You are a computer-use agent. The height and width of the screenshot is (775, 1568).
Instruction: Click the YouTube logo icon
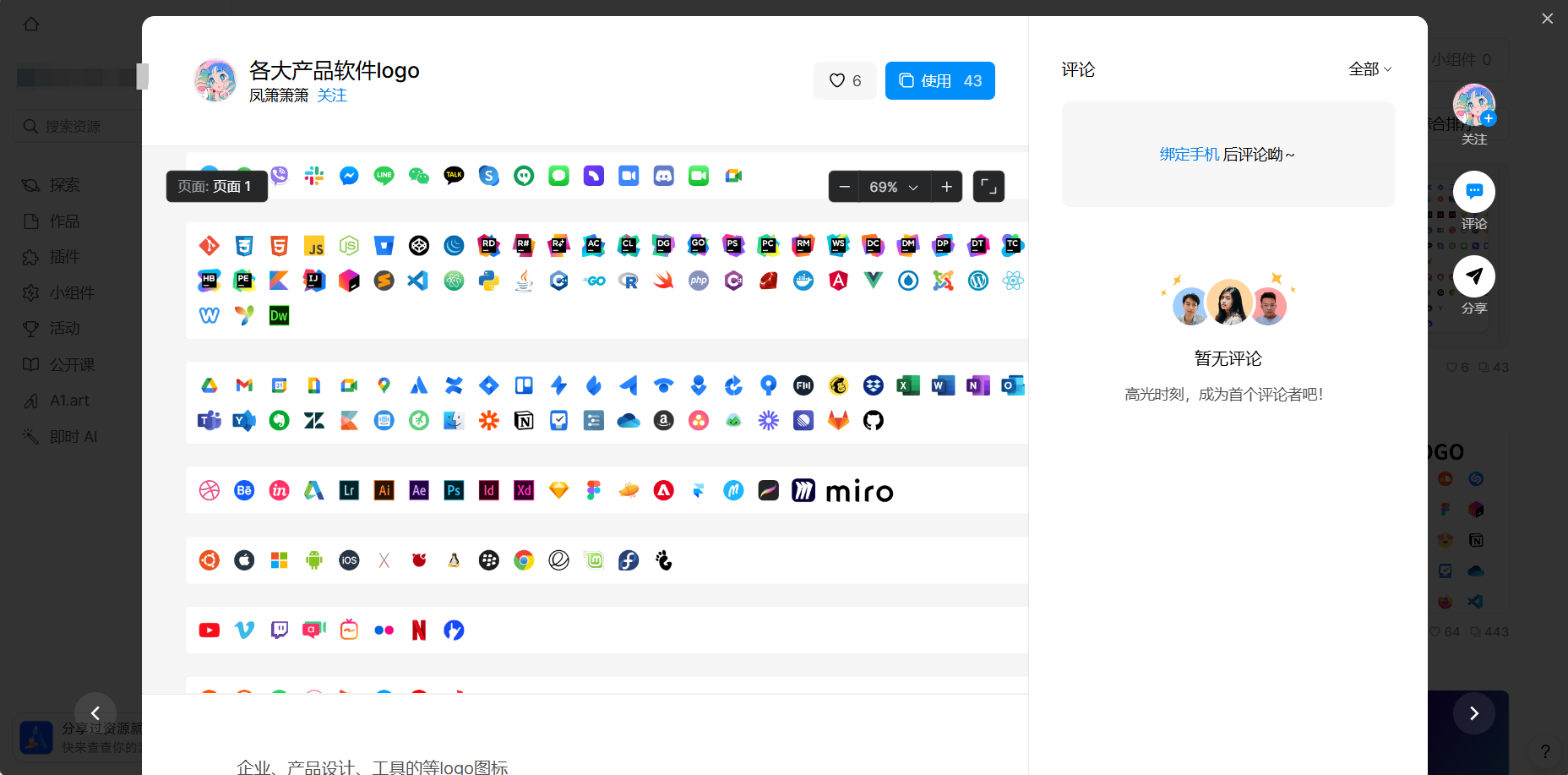coord(210,630)
